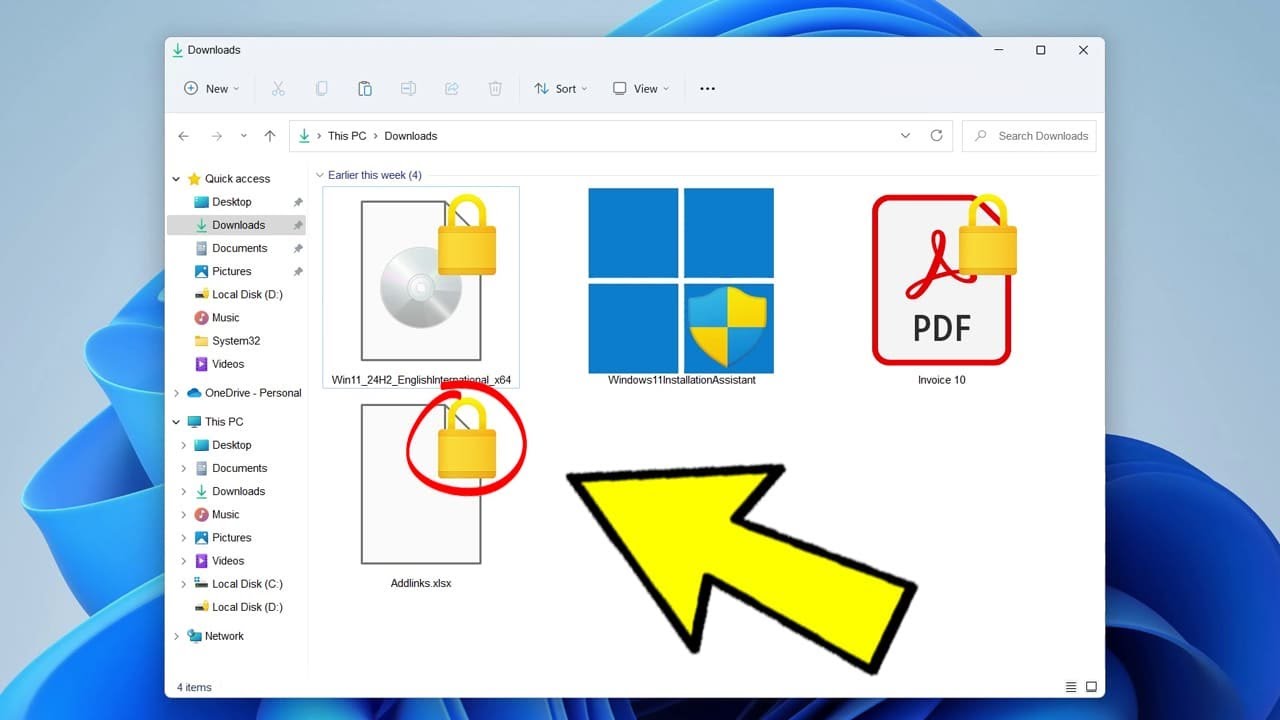Click This PC in address bar
The width and height of the screenshot is (1280, 720).
347,136
